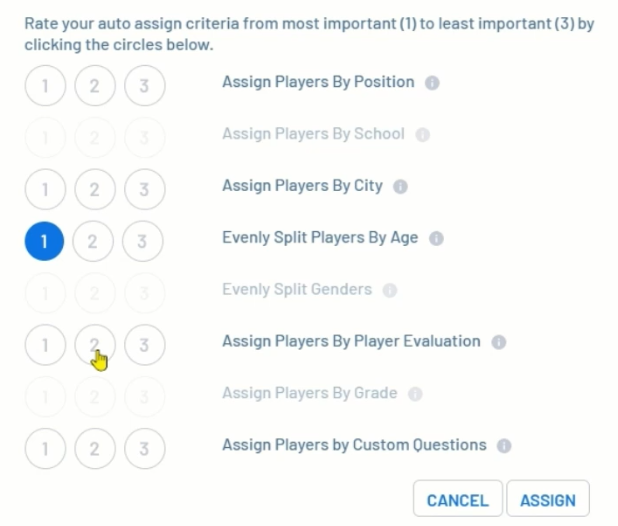Click info icon beside Assign Players By Position
618x526 pixels.
tap(432, 83)
